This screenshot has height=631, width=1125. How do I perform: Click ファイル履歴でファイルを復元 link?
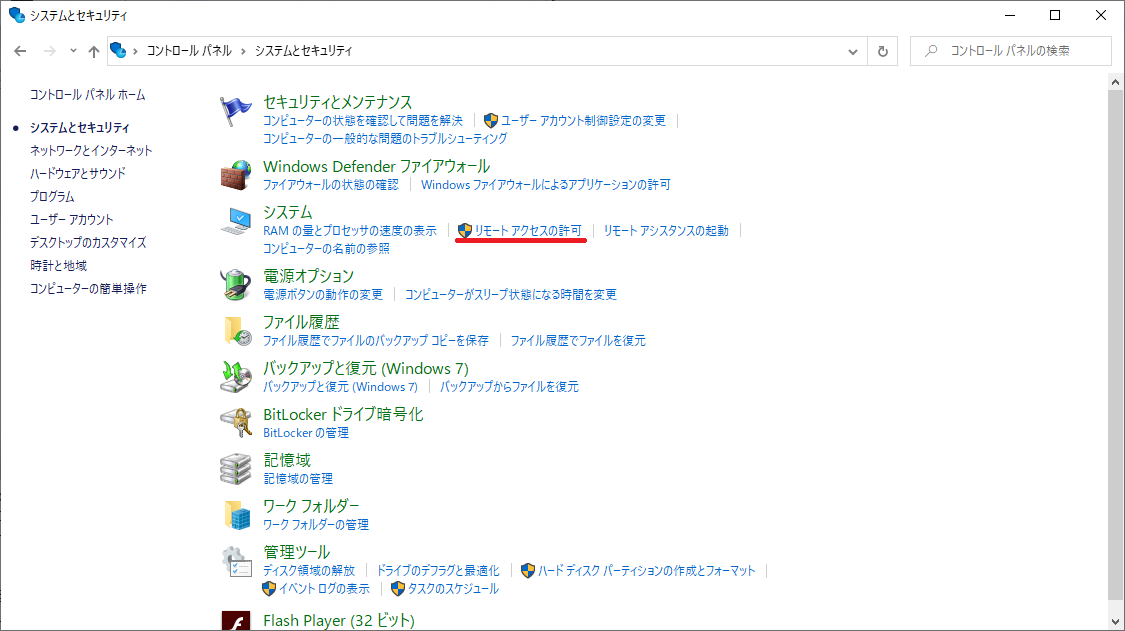pyautogui.click(x=578, y=340)
